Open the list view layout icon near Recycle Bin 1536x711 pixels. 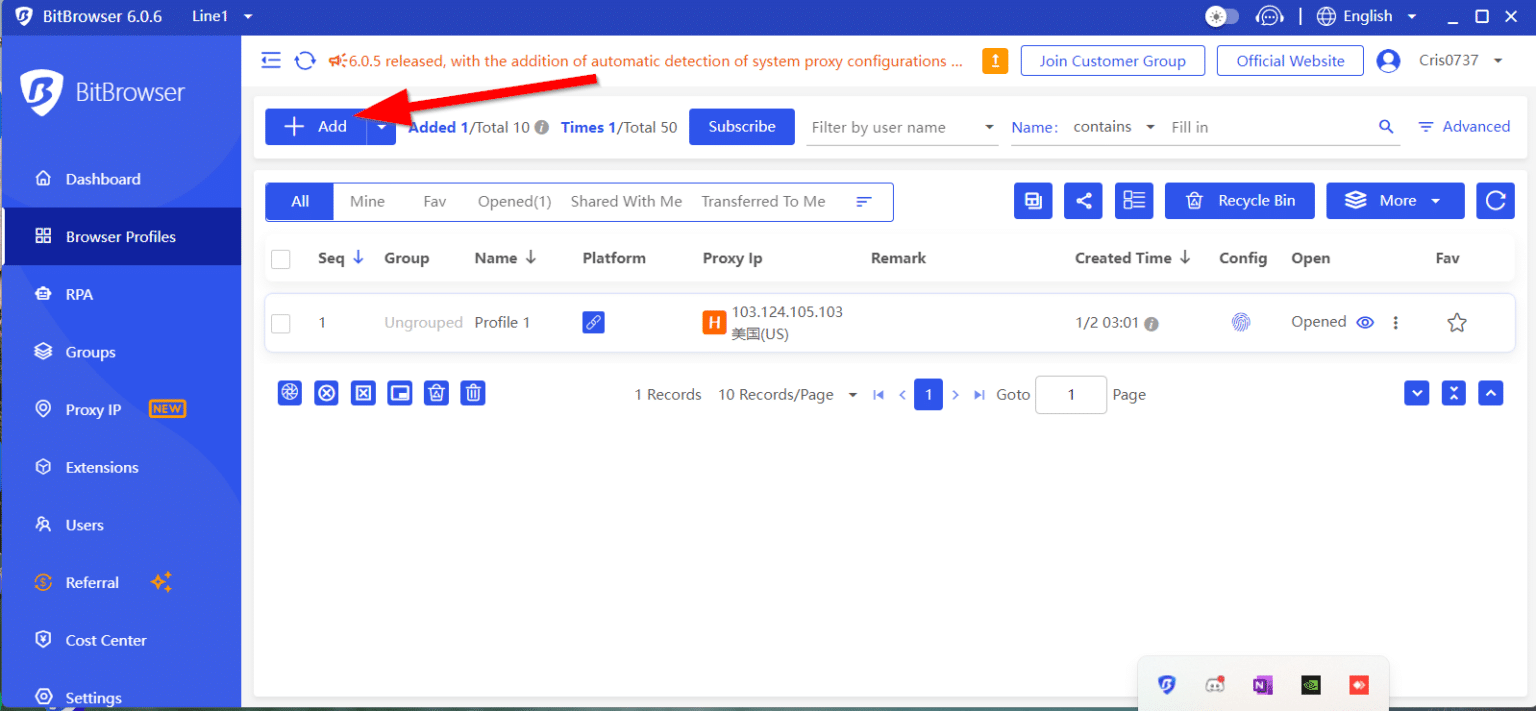[1134, 201]
